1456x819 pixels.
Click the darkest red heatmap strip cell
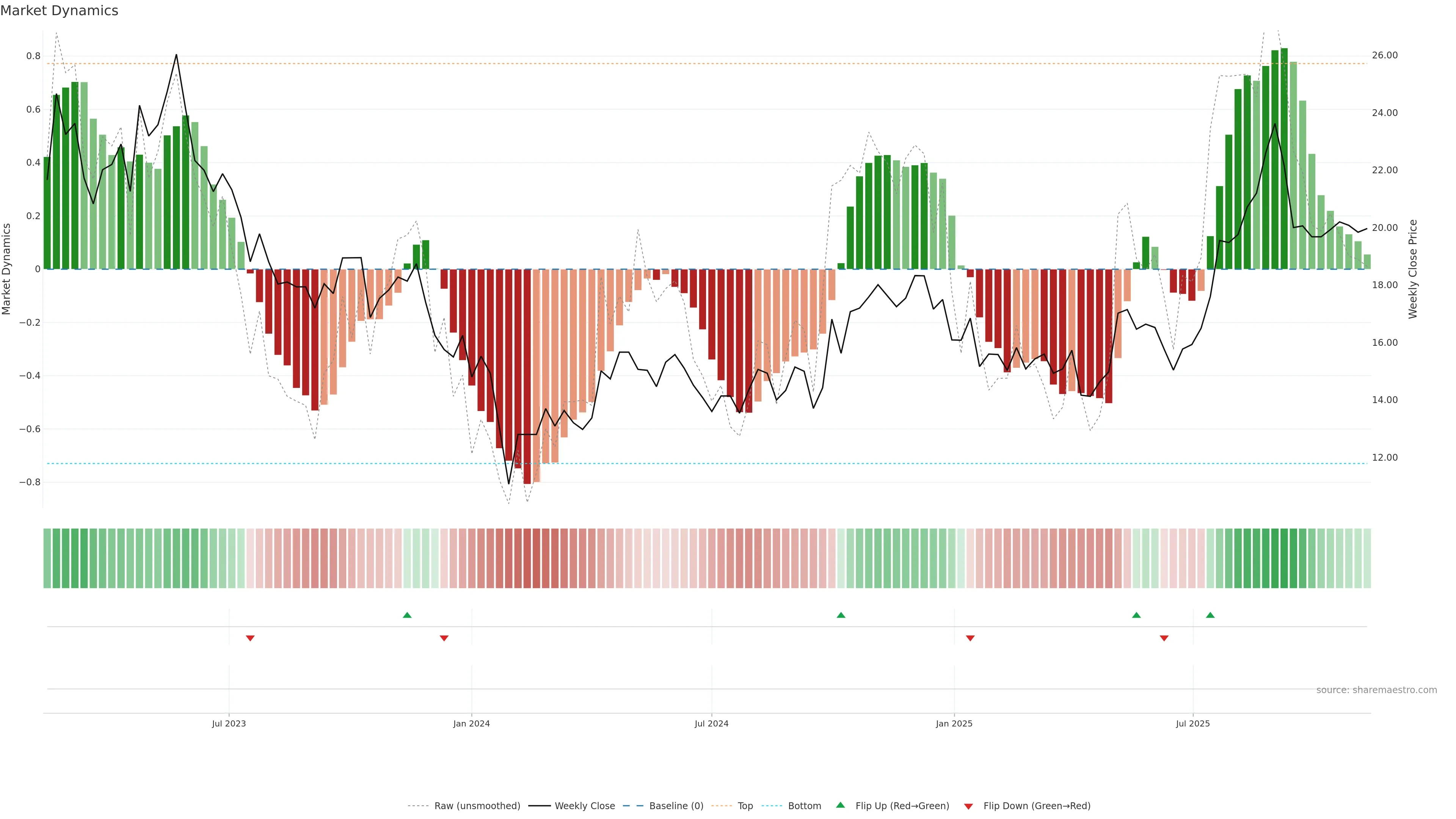click(527, 559)
